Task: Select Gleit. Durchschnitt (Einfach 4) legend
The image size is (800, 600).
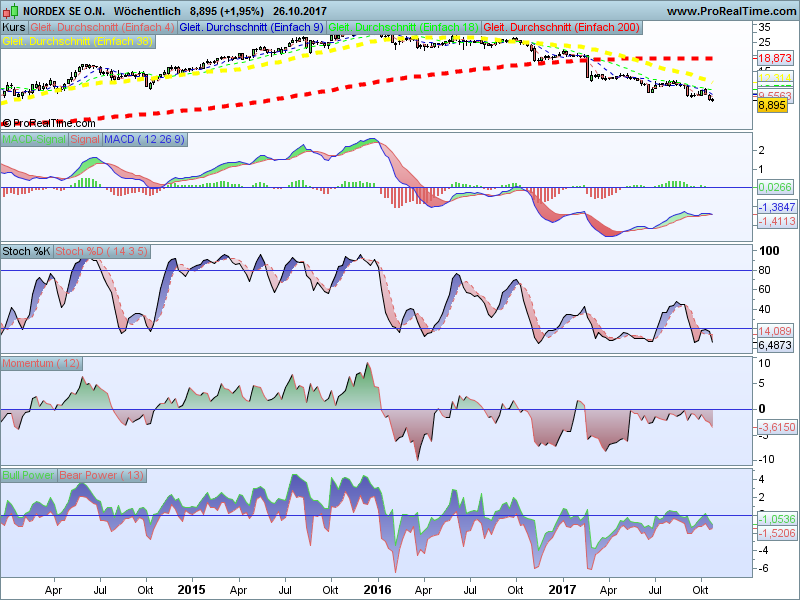Action: click(x=102, y=28)
